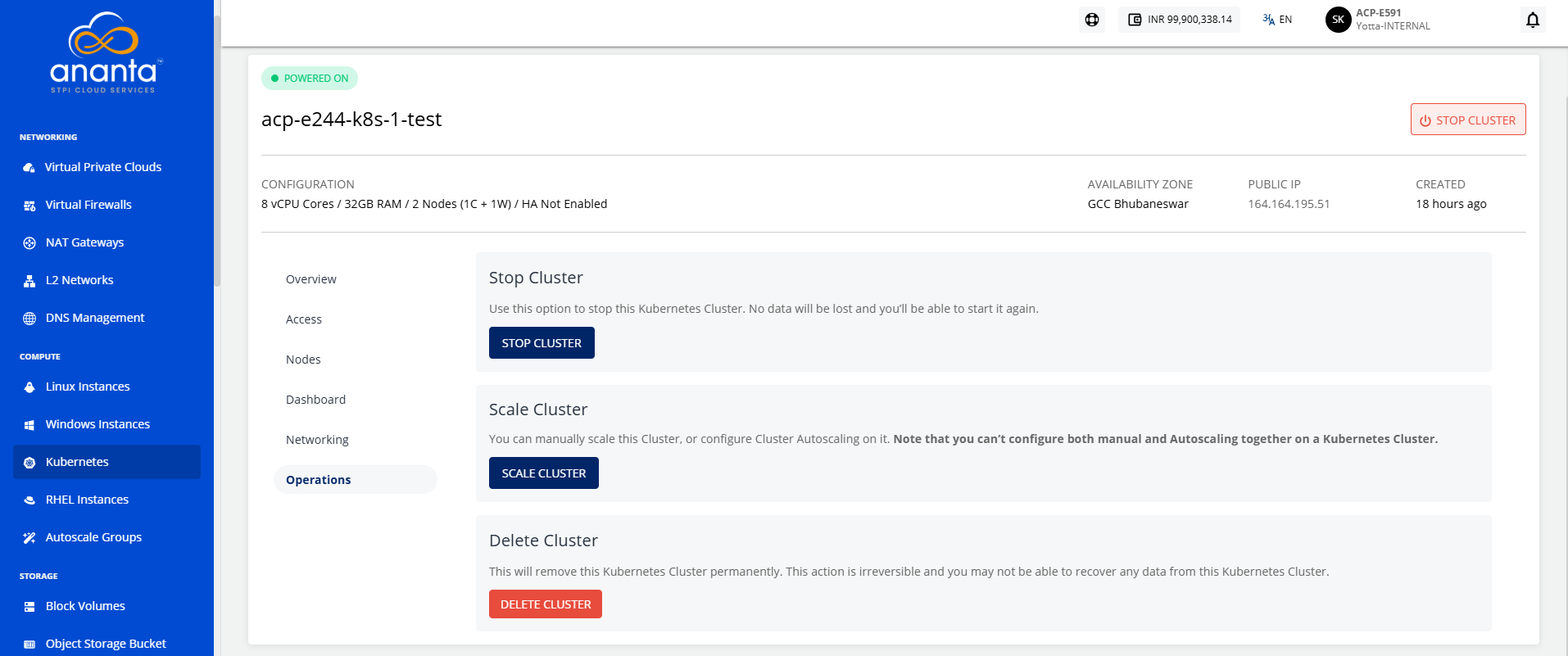Click the red-outlined Stop Cluster button at top
This screenshot has height=656, width=1568.
[x=1468, y=120]
